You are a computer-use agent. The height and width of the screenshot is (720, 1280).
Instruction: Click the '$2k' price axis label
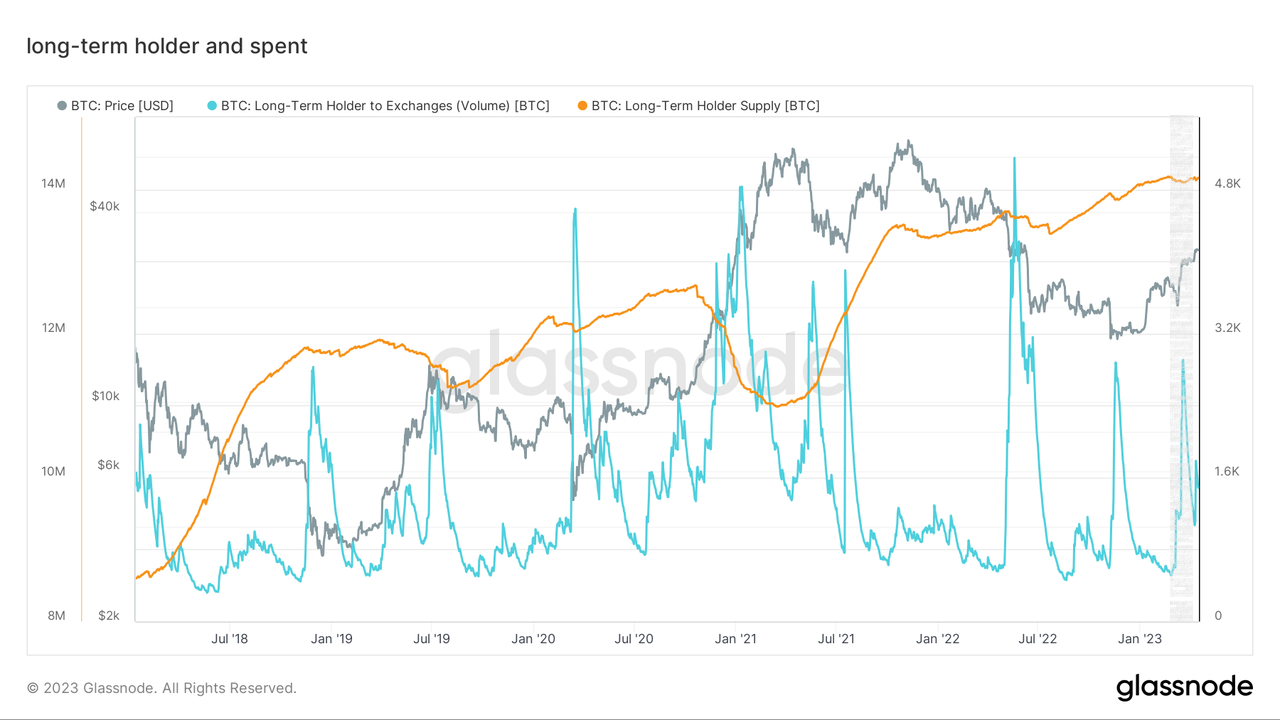(x=107, y=616)
